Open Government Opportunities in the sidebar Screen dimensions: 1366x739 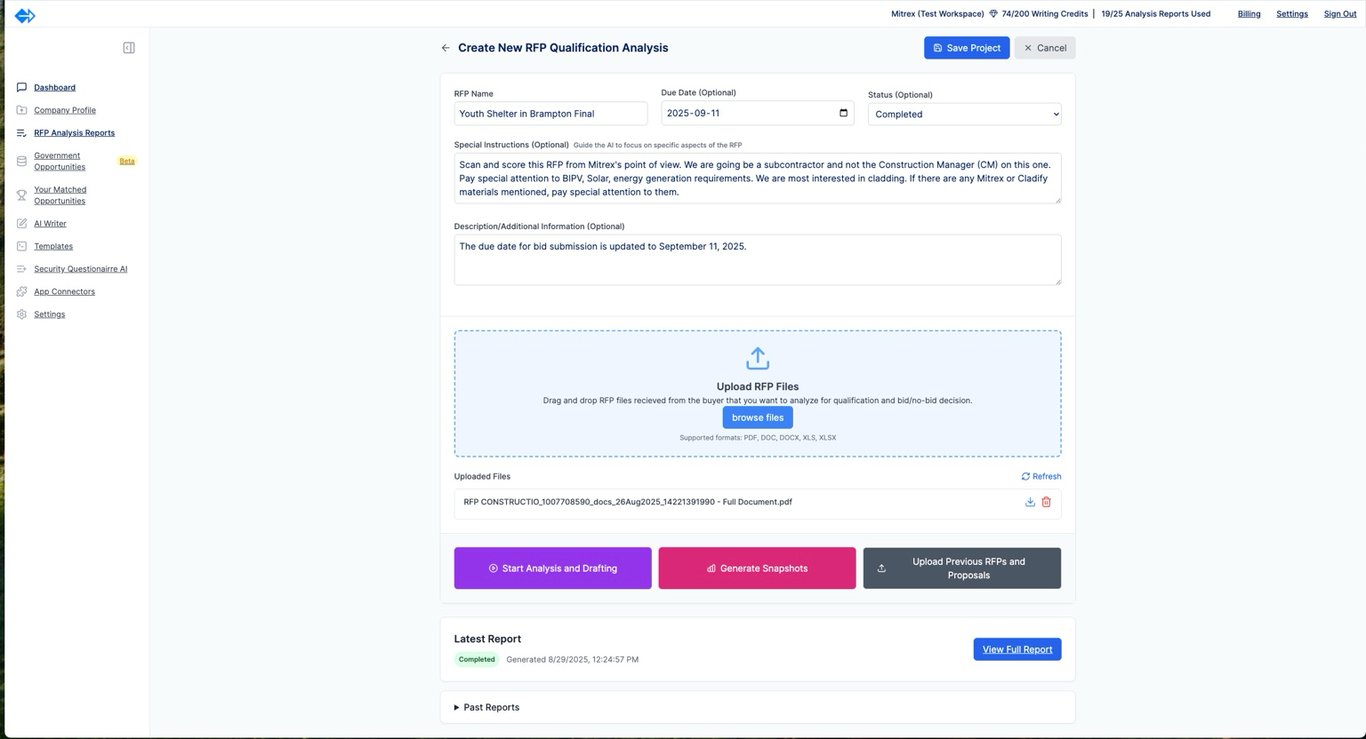point(60,161)
